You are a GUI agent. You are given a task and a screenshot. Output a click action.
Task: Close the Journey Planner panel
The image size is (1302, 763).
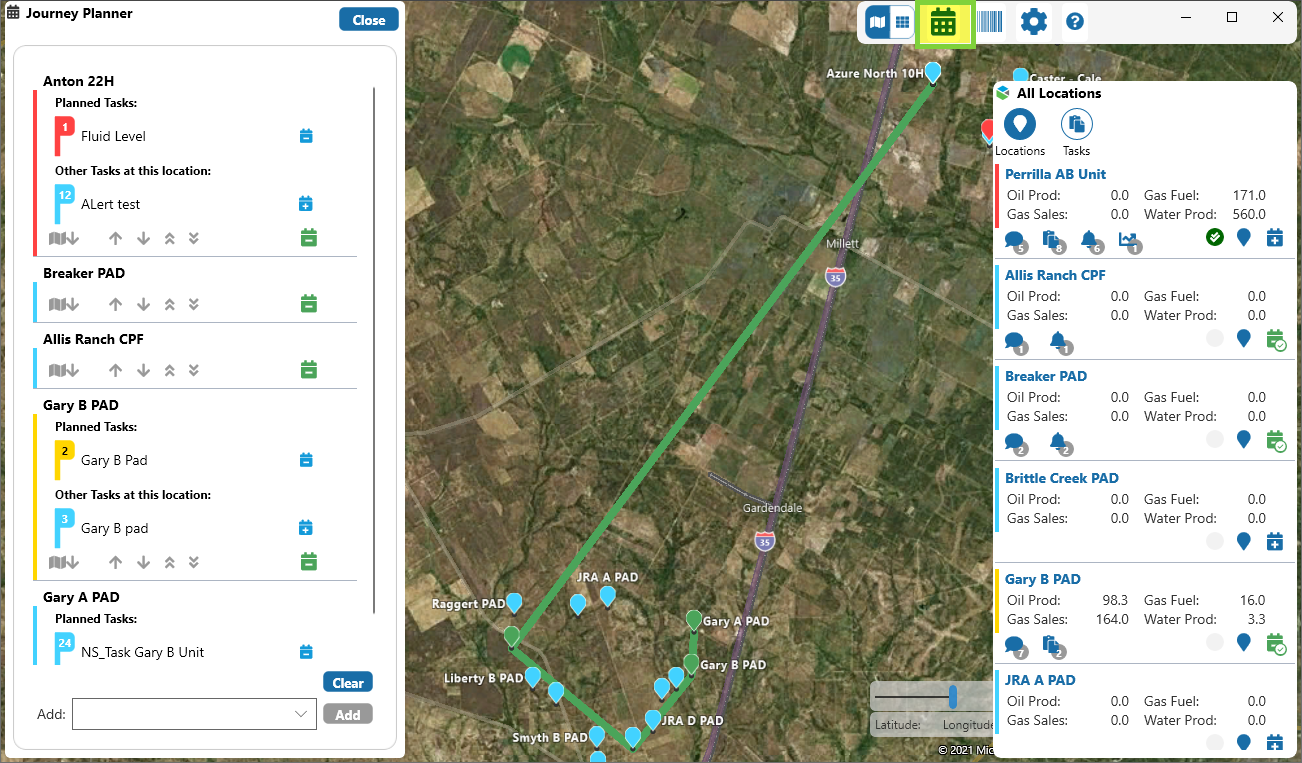click(369, 20)
